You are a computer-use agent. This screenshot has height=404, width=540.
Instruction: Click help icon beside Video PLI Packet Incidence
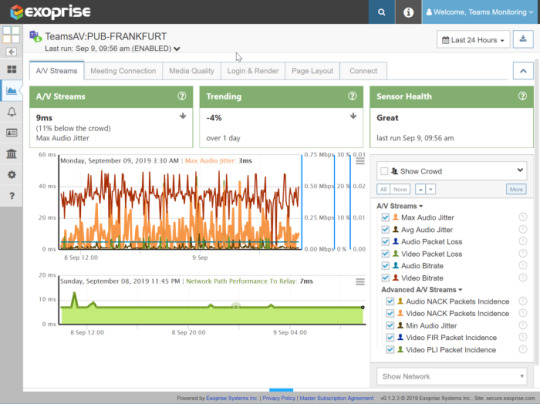coord(522,349)
